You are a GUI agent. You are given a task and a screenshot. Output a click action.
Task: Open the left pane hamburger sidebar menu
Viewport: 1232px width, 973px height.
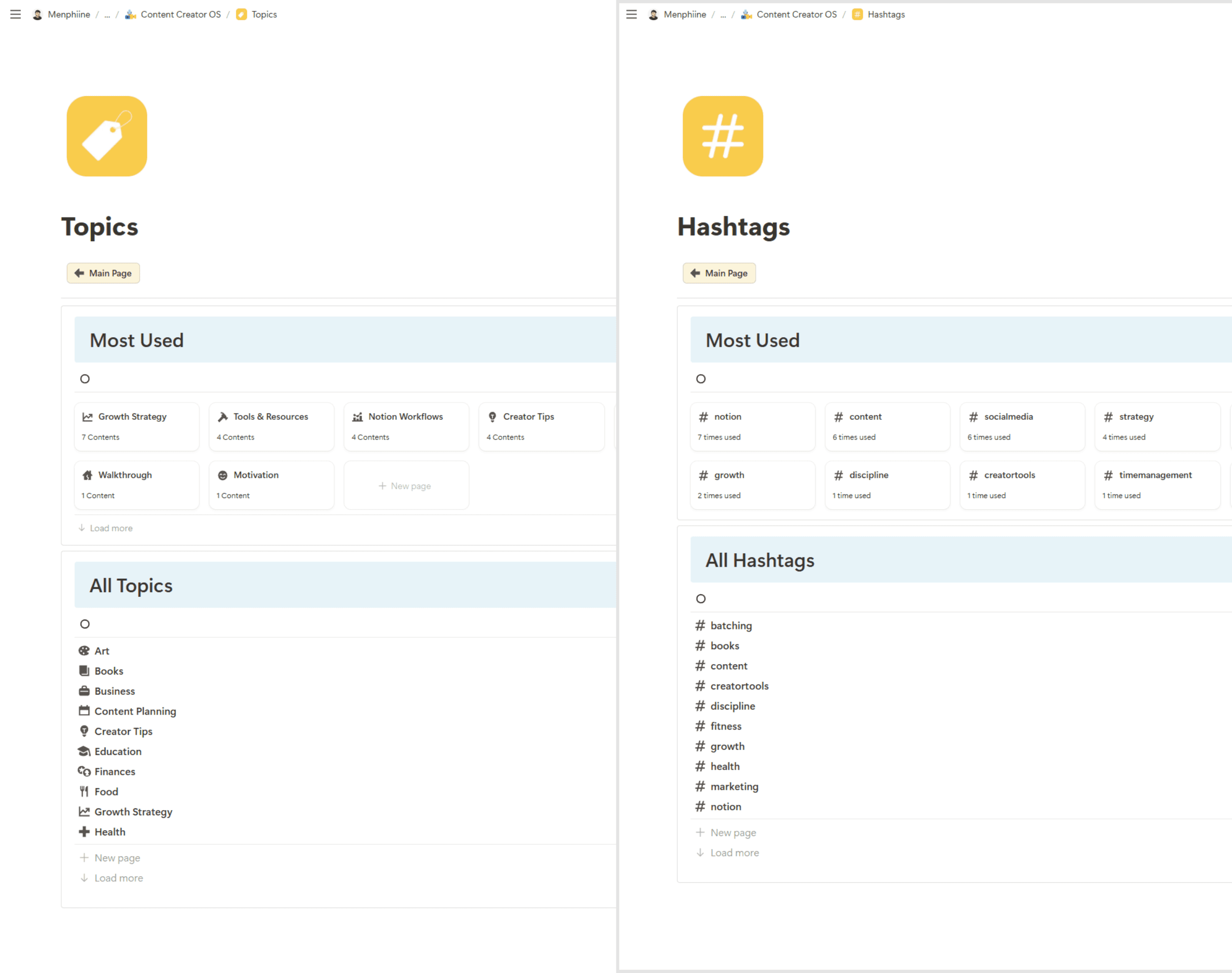pyautogui.click(x=16, y=14)
